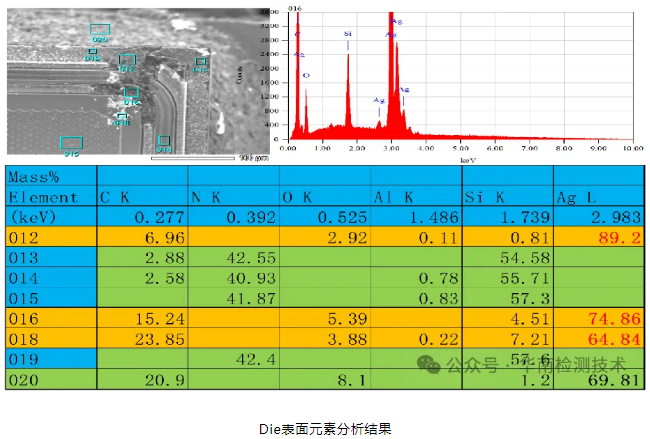
Task: Click the Si peak label in spectrum
Action: [348, 34]
